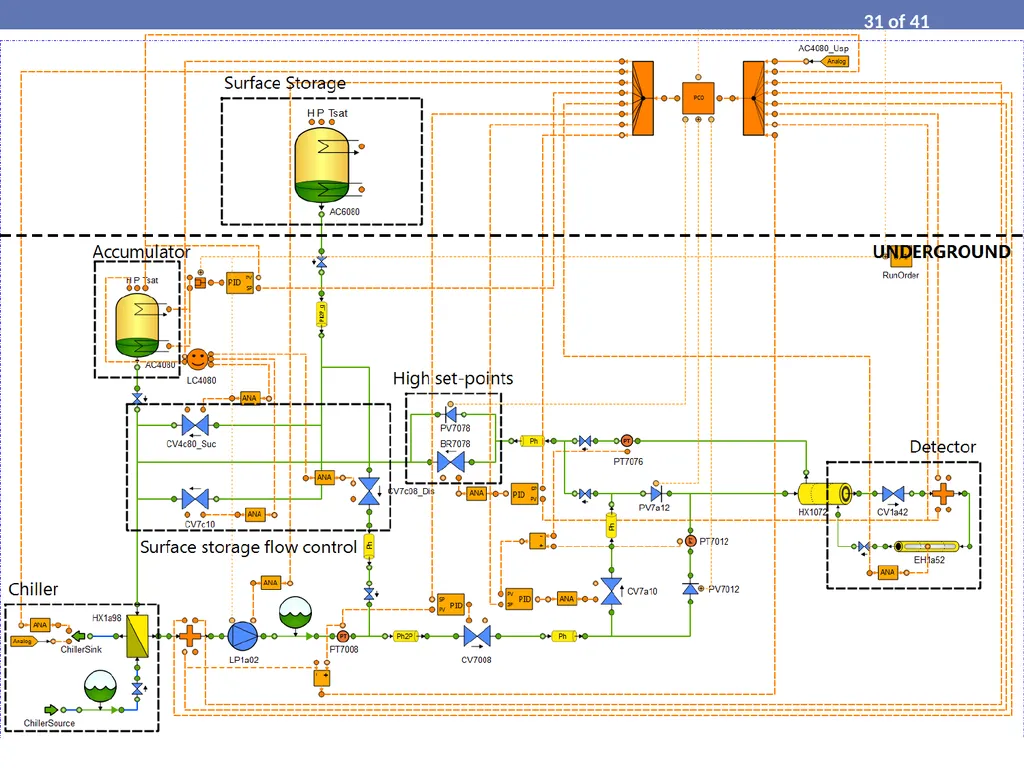Select the ANA block inside Chiller box

pyautogui.click(x=40, y=625)
